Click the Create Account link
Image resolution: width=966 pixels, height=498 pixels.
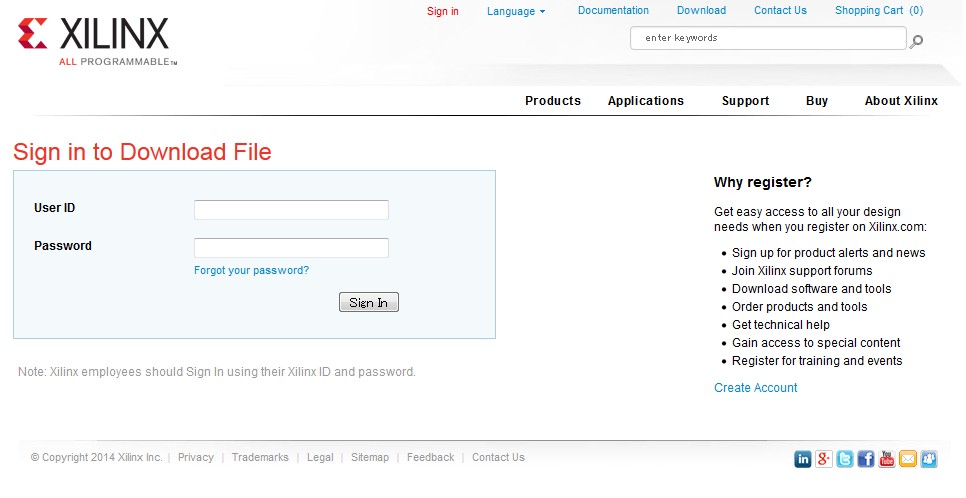[755, 388]
